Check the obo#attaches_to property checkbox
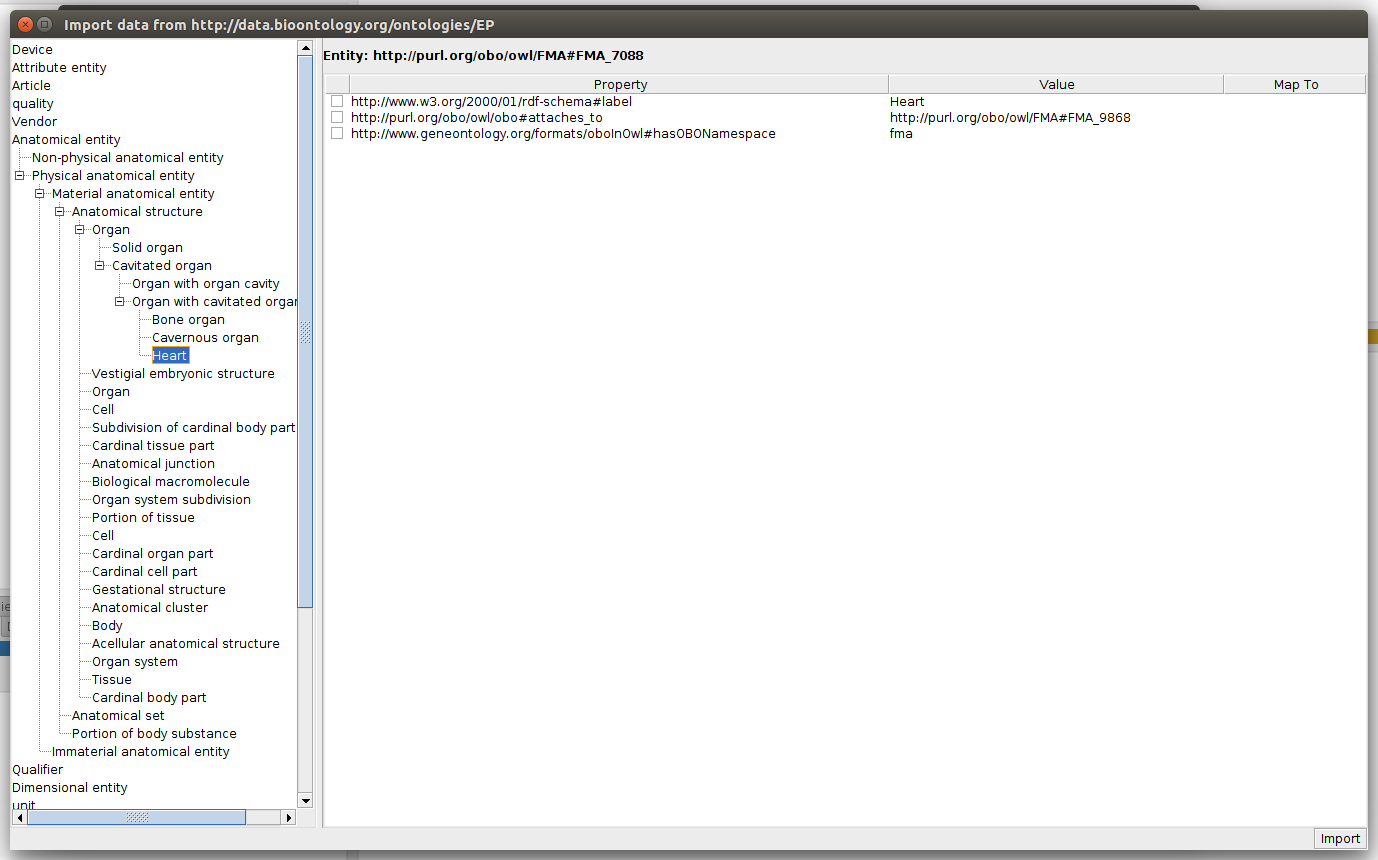1378x860 pixels. click(x=337, y=117)
